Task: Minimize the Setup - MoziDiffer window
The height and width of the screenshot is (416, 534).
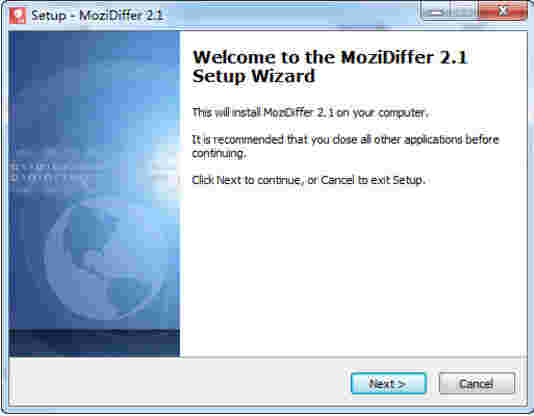Action: coord(436,11)
